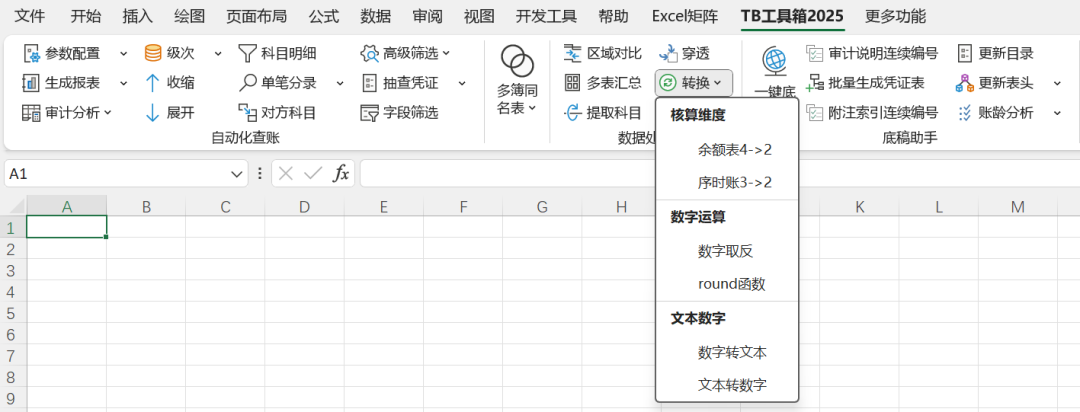This screenshot has width=1080, height=412.
Task: Expand 级次 dropdown arrow
Action: click(x=218, y=53)
